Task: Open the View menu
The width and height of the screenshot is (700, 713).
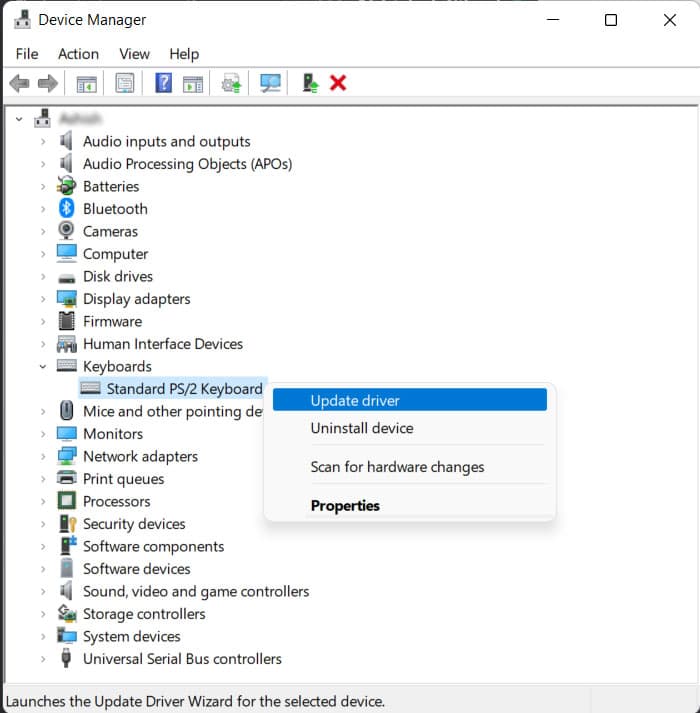Action: 134,54
